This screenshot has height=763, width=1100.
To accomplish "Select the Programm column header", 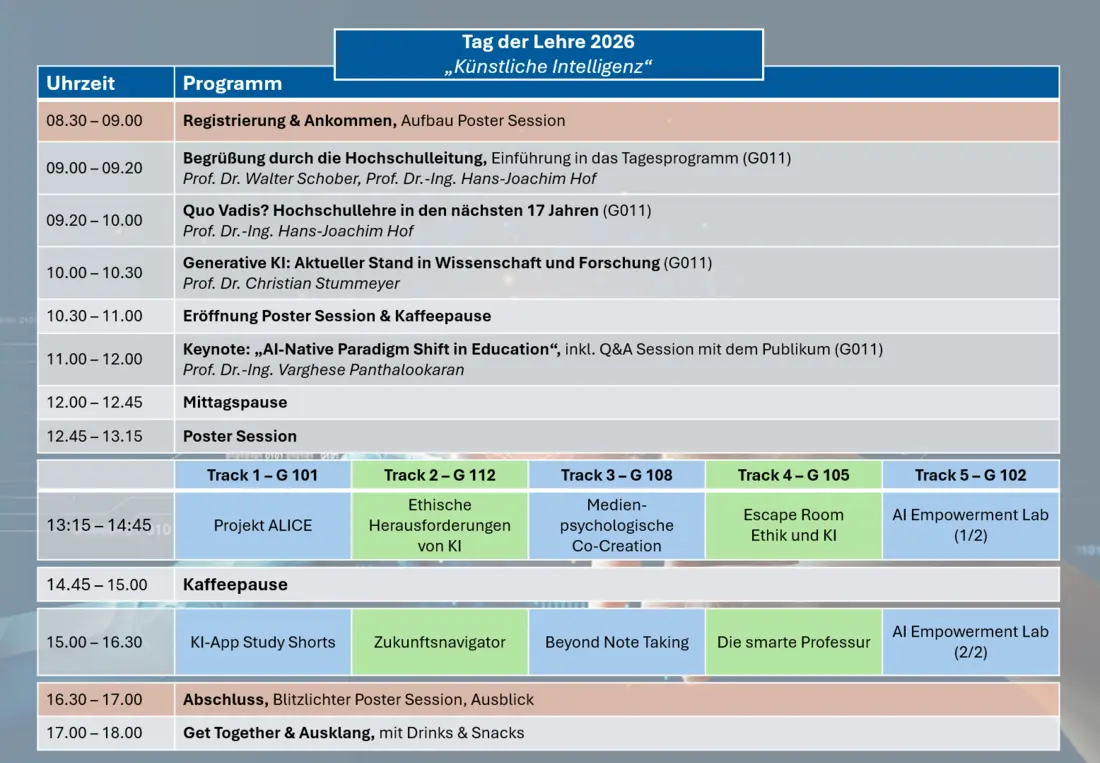I will [255, 83].
